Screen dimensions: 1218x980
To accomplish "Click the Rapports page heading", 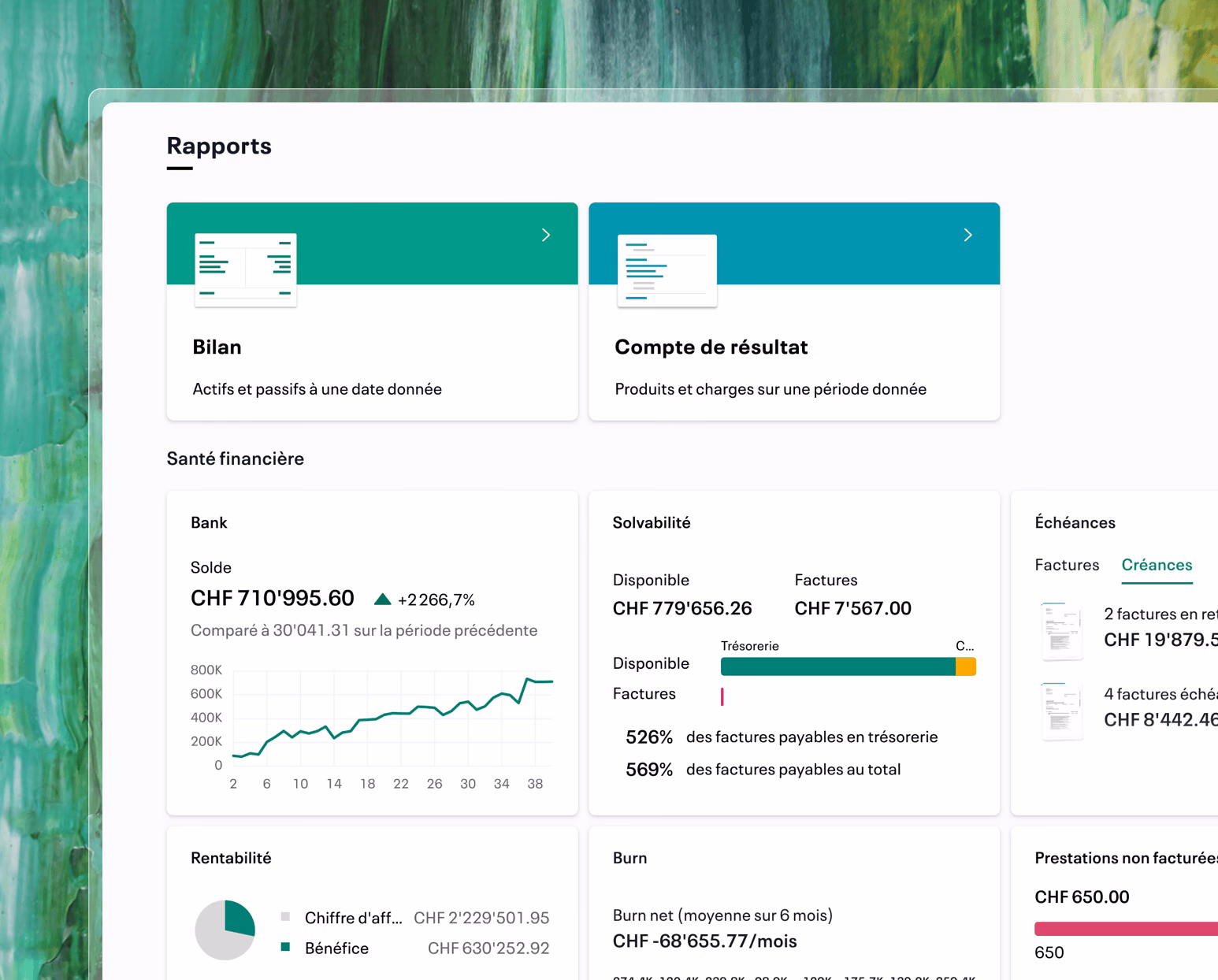I will coord(219,146).
